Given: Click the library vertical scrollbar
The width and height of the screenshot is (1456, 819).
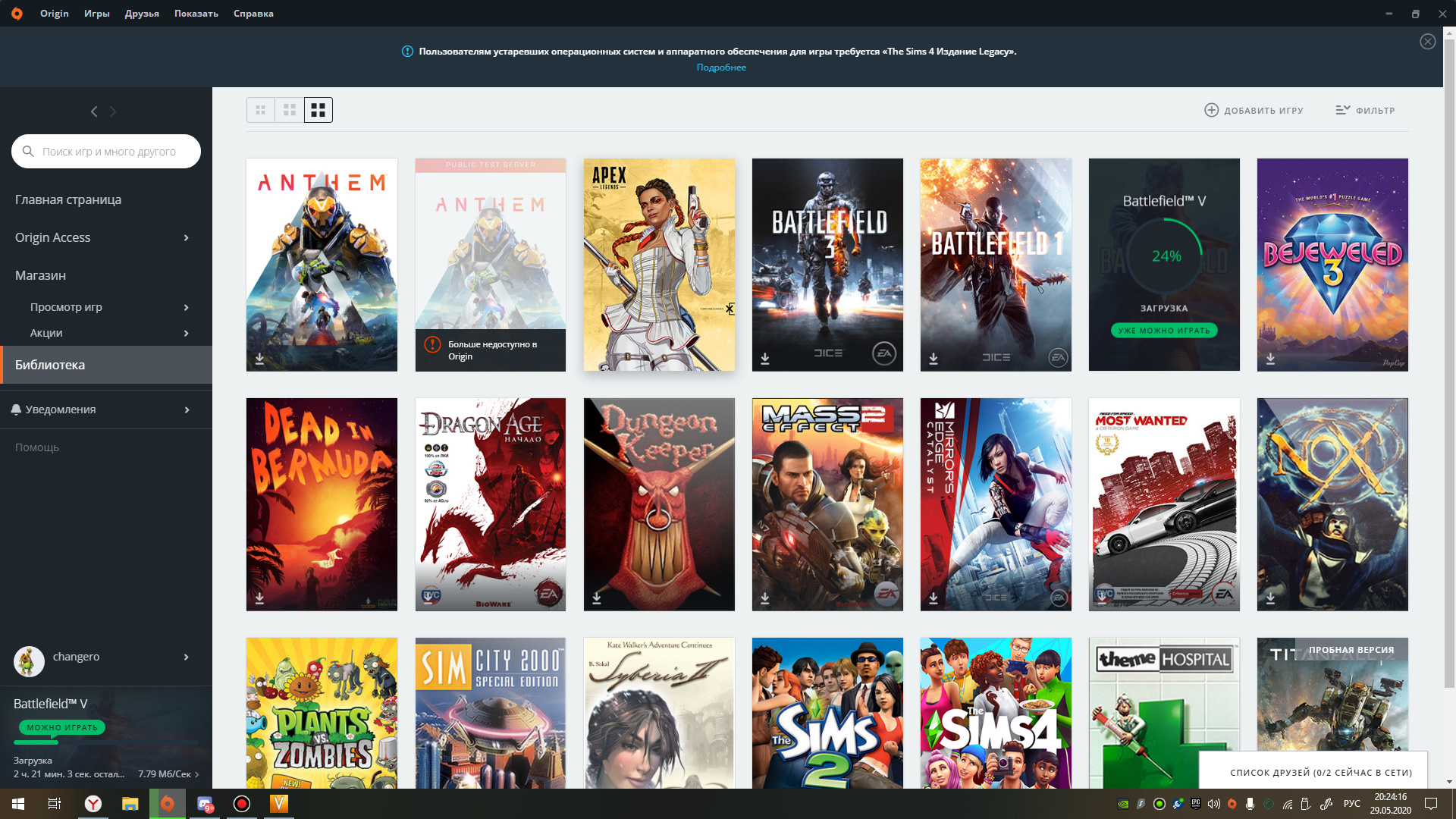Looking at the screenshot, I should [1449, 364].
